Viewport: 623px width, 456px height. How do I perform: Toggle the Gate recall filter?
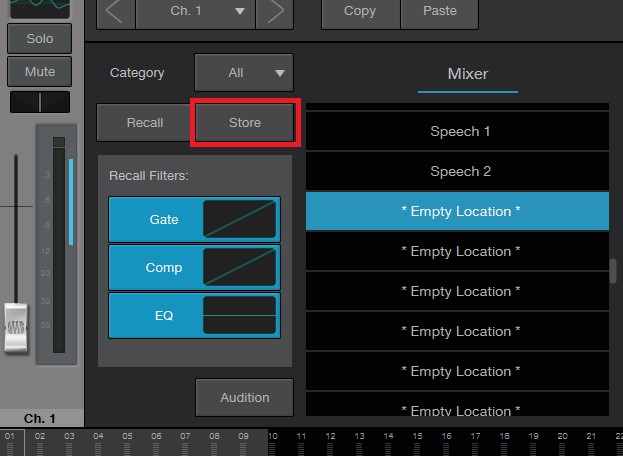click(164, 219)
